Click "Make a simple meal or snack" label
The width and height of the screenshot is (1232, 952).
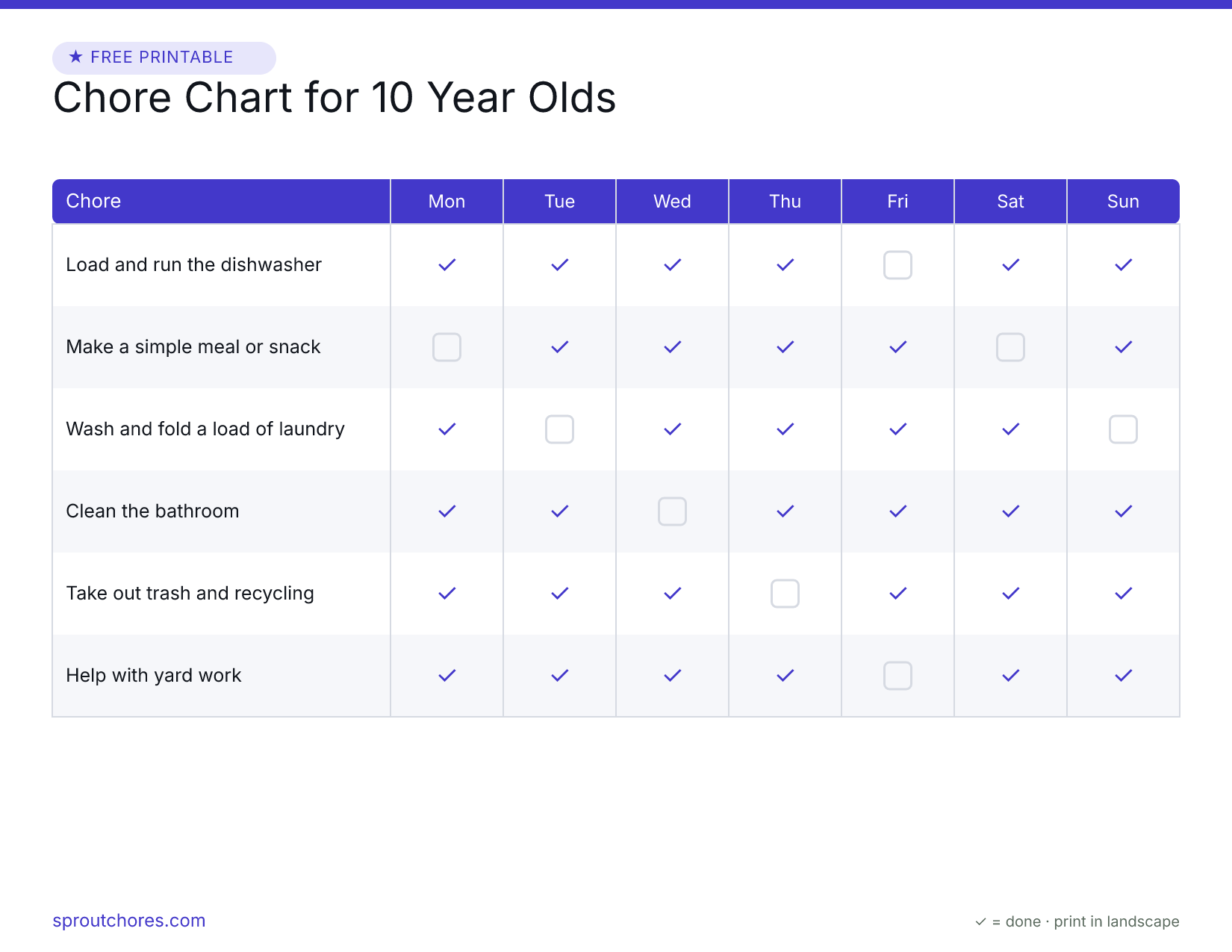193,347
